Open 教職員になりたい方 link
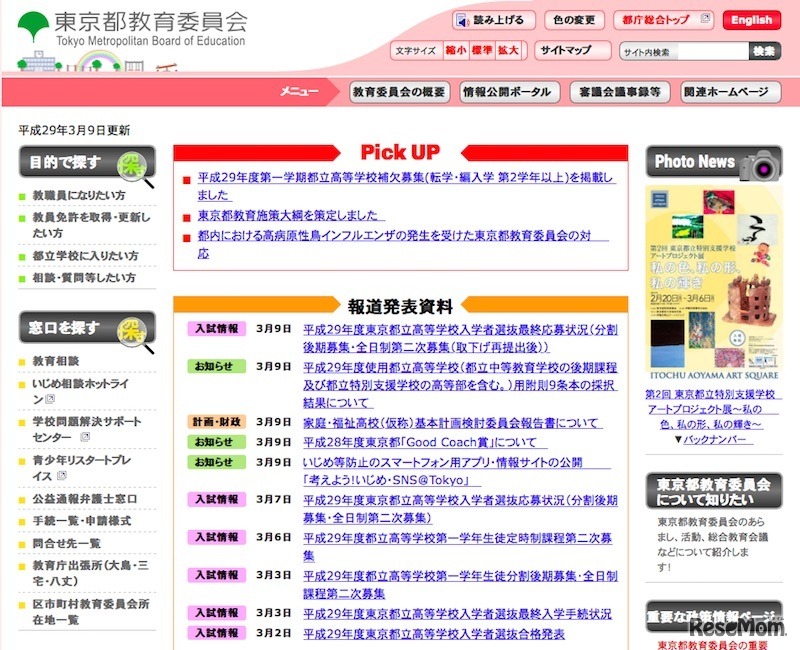 pos(79,195)
